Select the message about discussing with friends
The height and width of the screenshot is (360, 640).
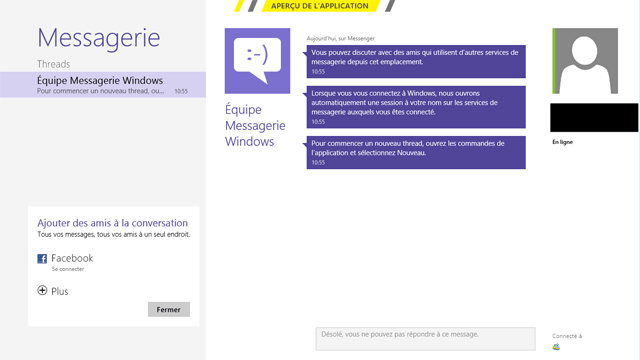click(416, 62)
